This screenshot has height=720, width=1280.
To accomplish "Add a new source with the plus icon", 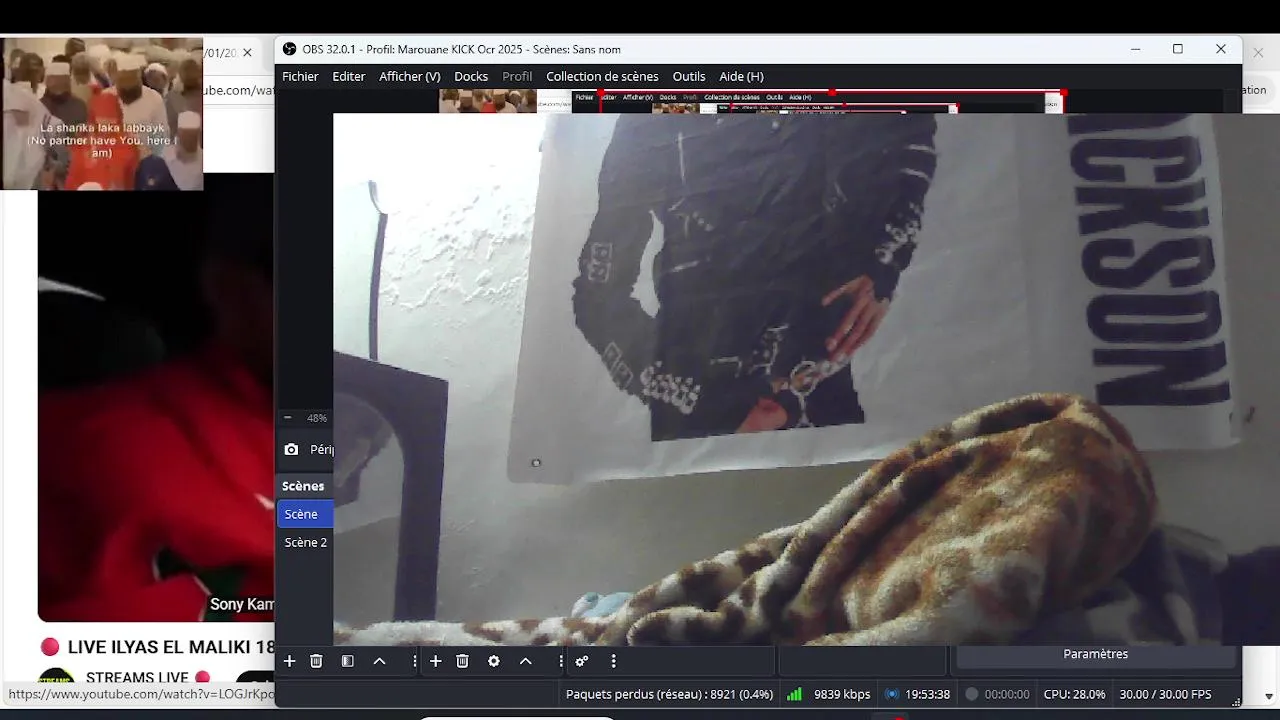I will click(435, 661).
